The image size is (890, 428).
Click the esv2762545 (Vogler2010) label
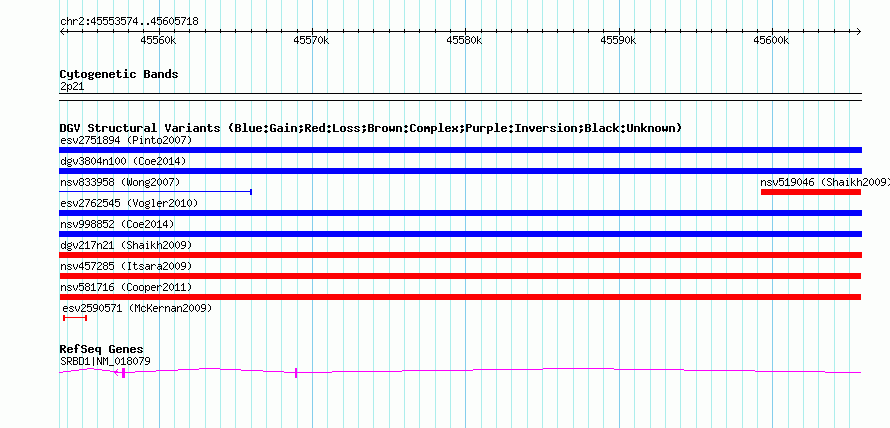(129, 203)
